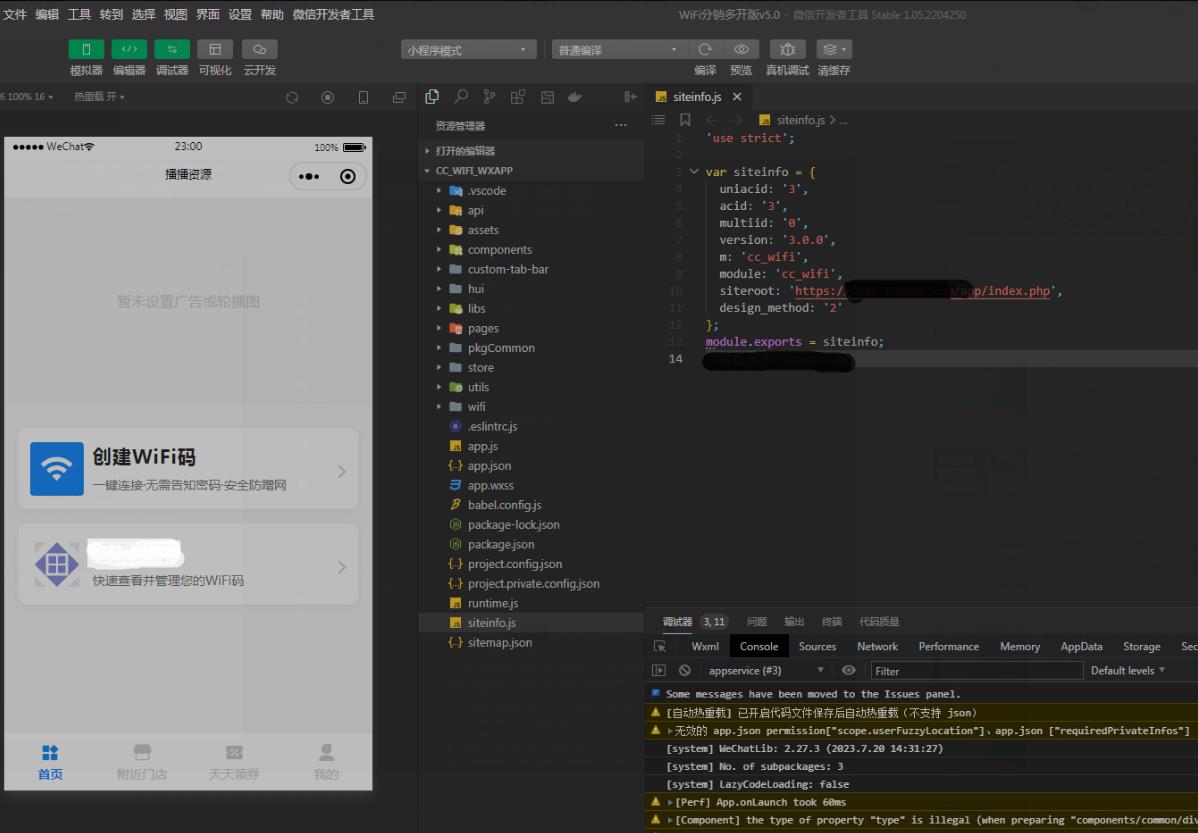This screenshot has height=833, width=1198.
Task: Click the console clear (ban) icon
Action: (685, 670)
